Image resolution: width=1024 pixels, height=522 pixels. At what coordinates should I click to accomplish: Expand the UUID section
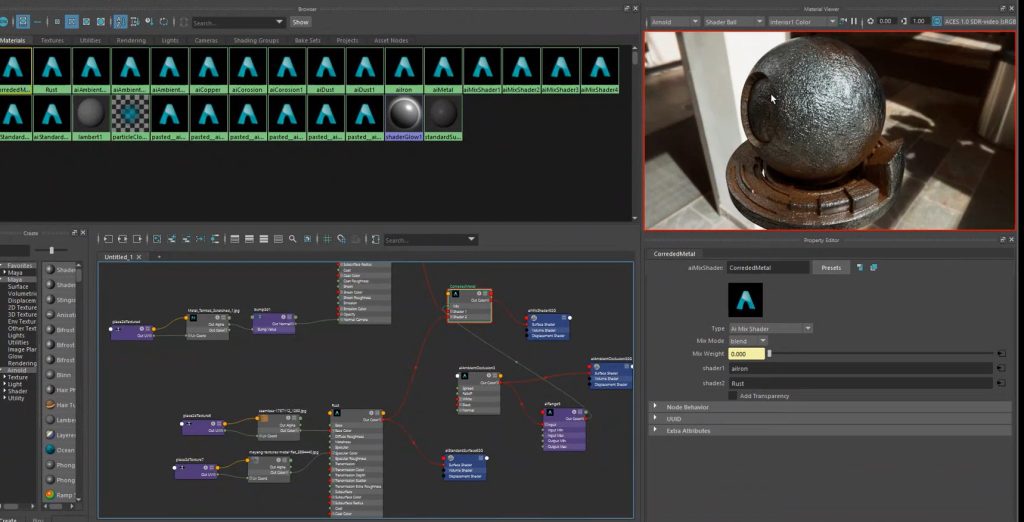[829, 419]
